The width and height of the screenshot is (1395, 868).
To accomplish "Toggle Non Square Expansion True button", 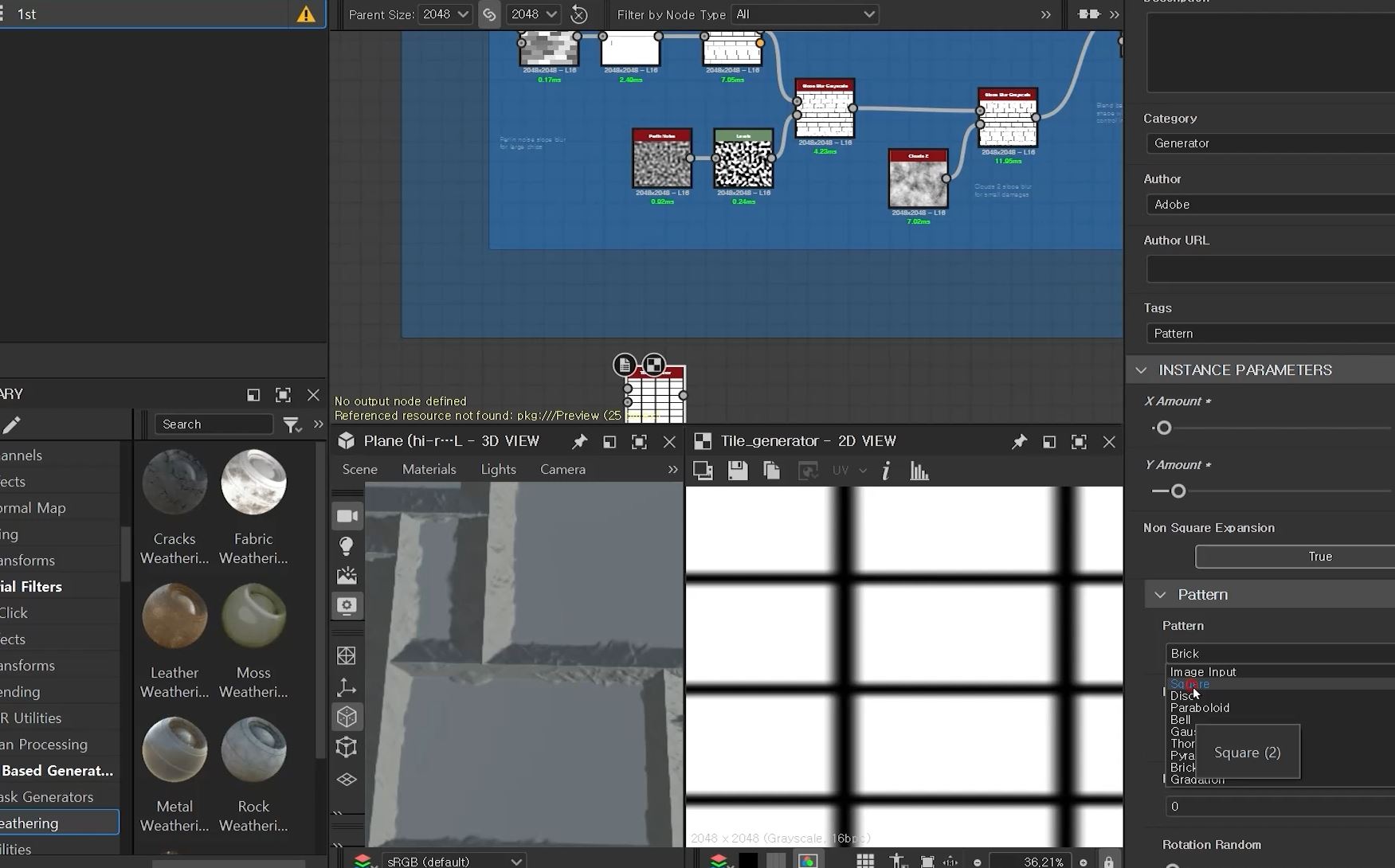I will point(1319,557).
